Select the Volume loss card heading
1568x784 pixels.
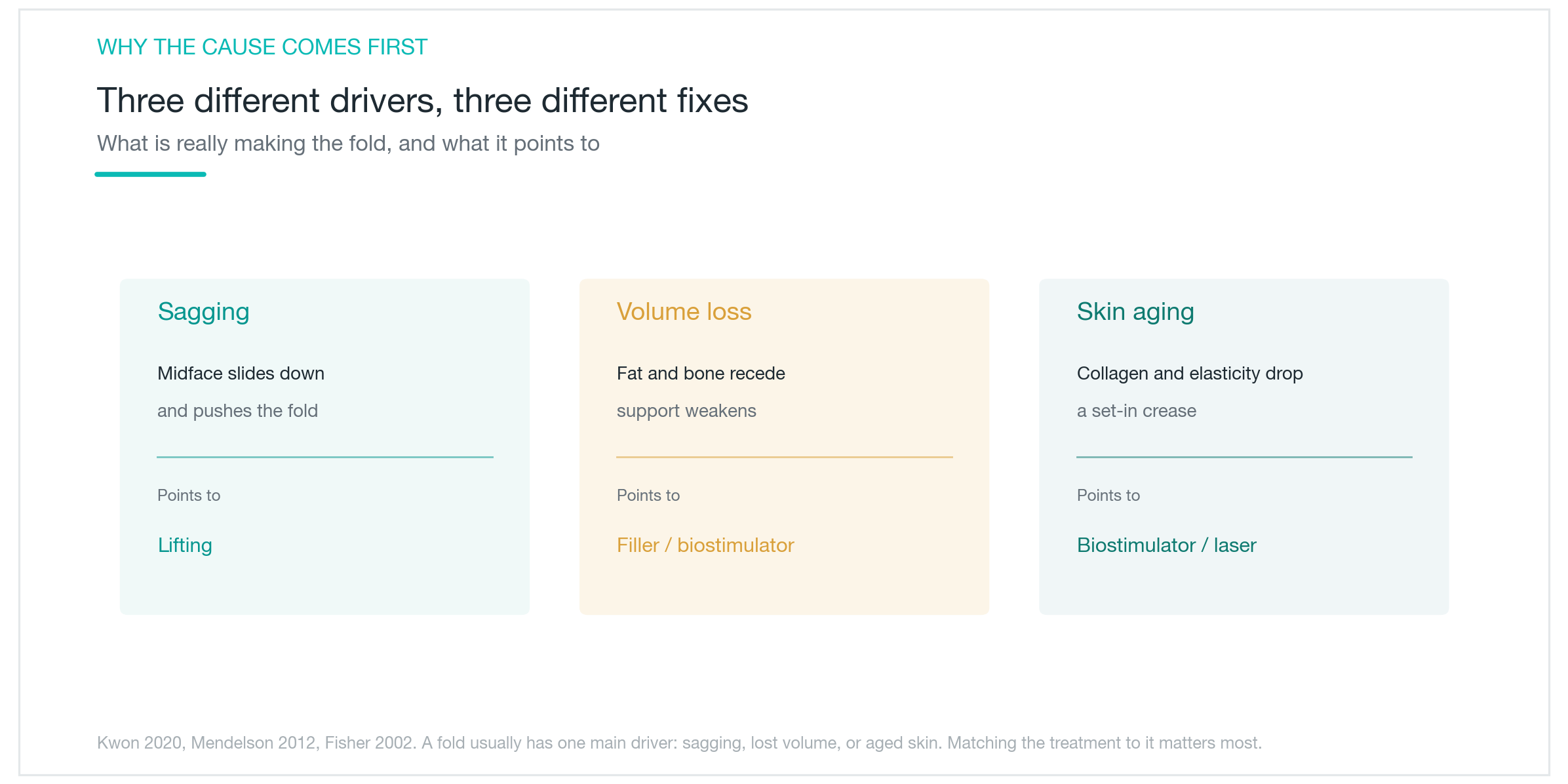coord(684,312)
